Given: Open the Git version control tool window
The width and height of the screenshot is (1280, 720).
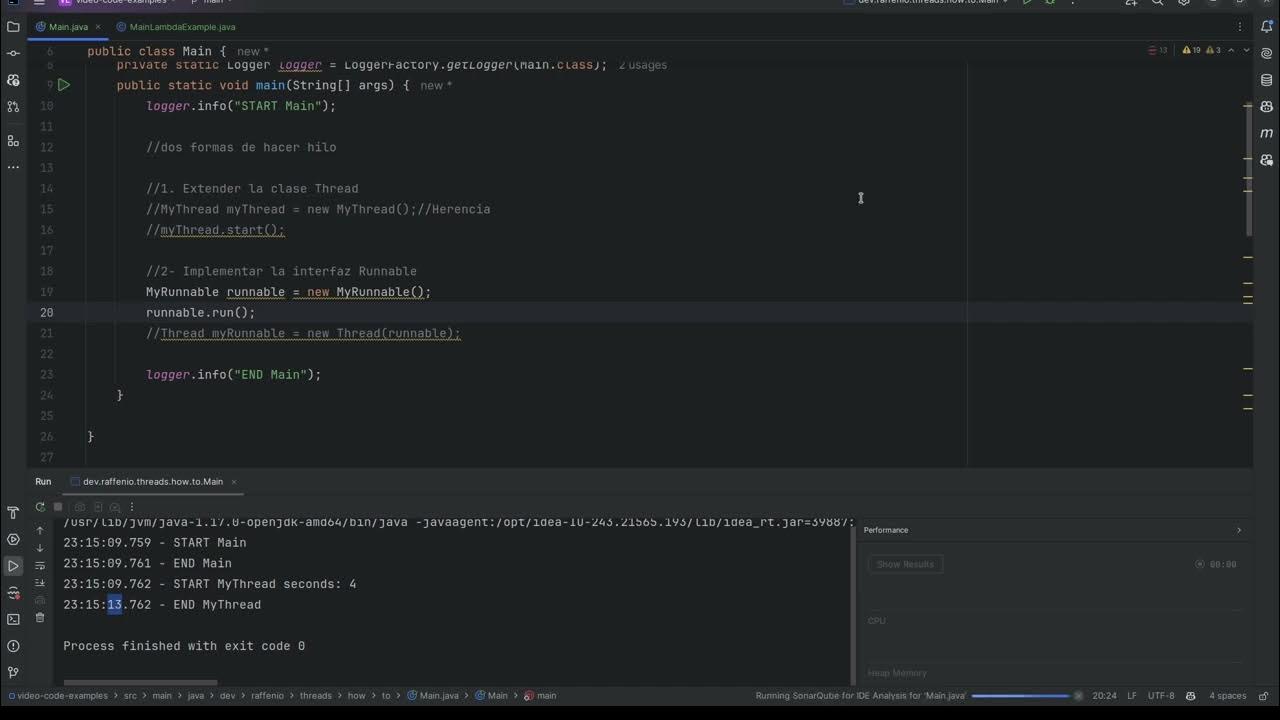Looking at the screenshot, I should pos(13,672).
